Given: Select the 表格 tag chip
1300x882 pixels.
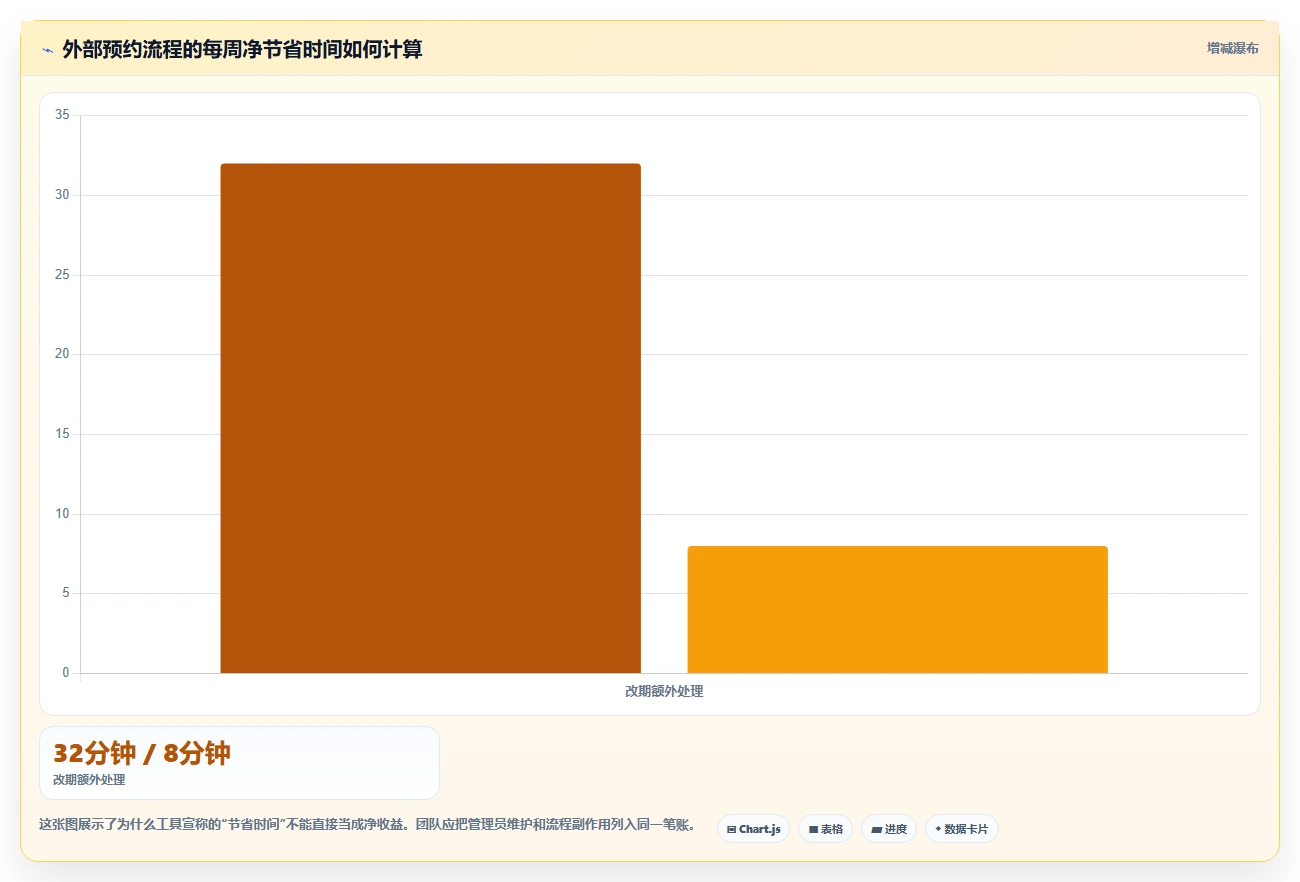Looking at the screenshot, I should click(x=825, y=829).
